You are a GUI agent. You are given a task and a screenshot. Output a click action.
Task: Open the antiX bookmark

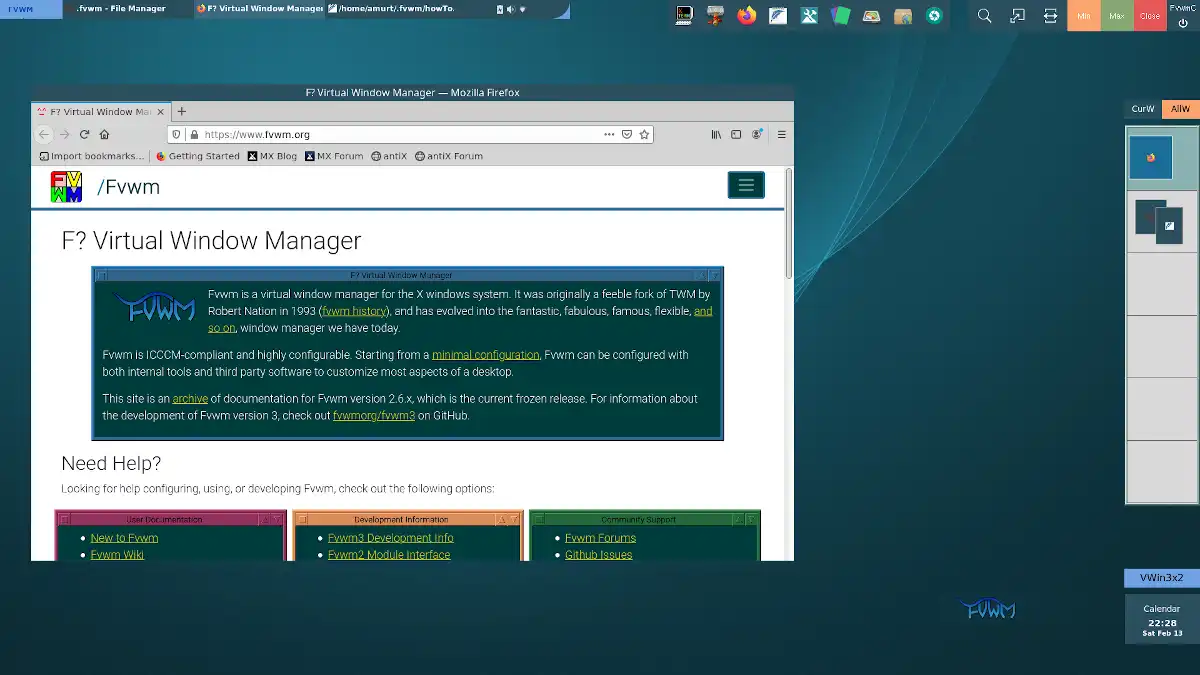pyautogui.click(x=389, y=156)
